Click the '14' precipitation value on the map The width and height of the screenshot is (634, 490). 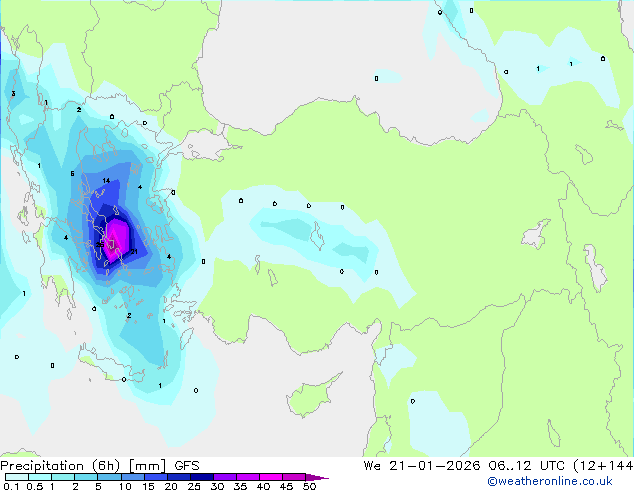tap(106, 180)
